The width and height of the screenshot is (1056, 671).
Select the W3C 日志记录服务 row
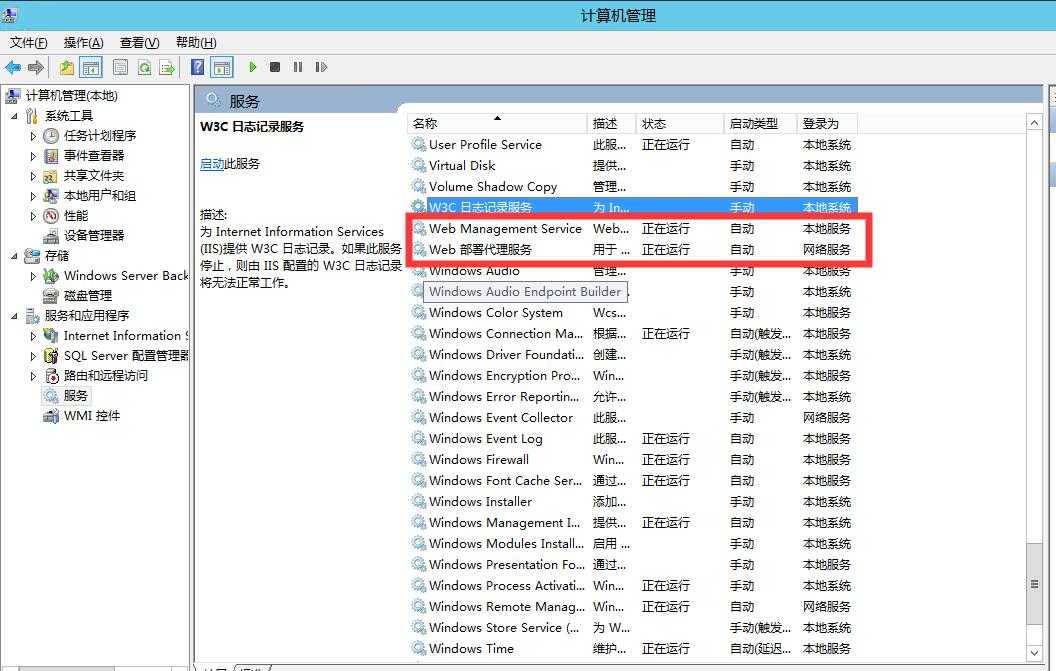(x=632, y=207)
